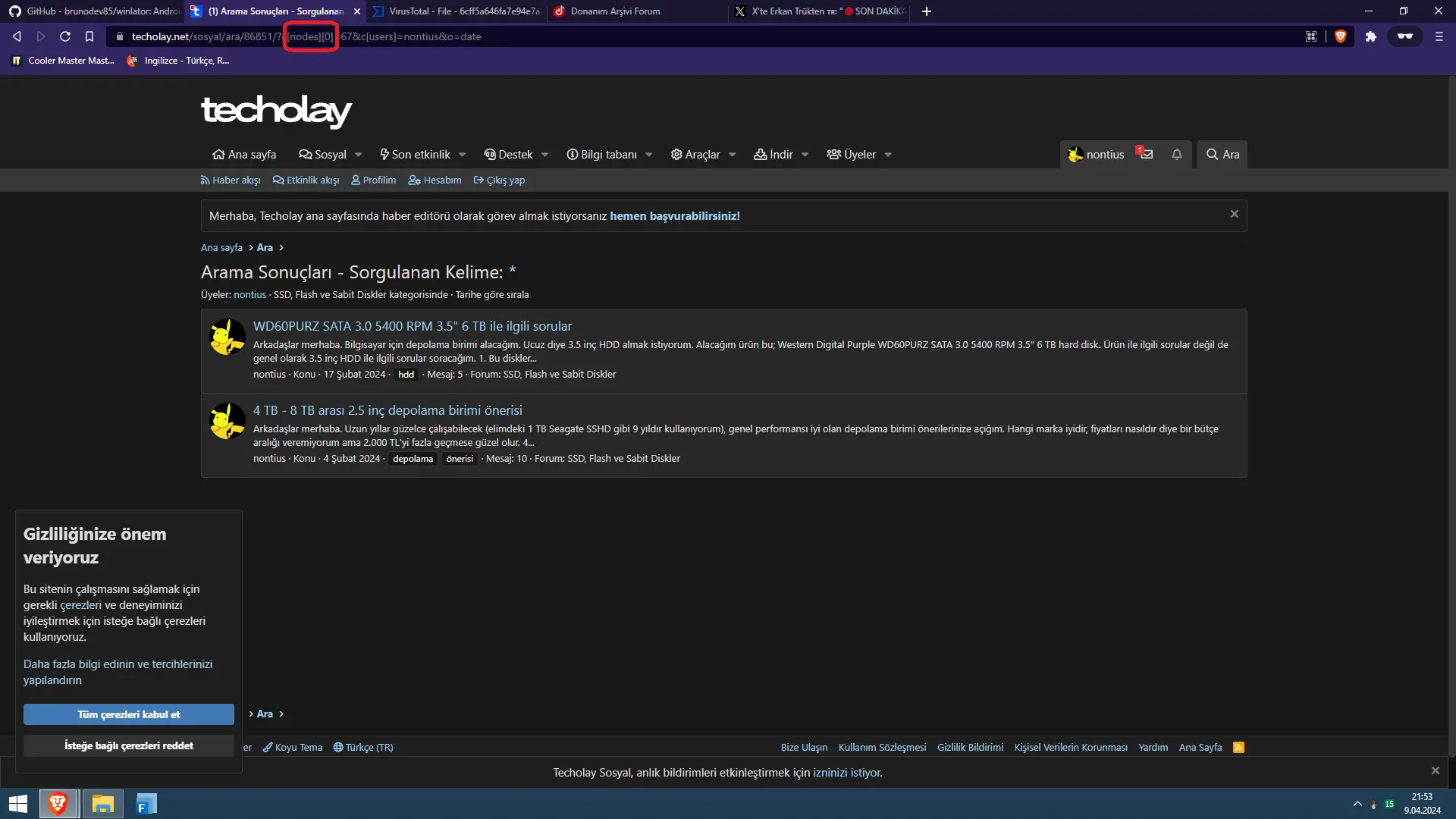Image resolution: width=1456 pixels, height=819 pixels.
Task: Click the browser back arrow
Action: click(17, 36)
